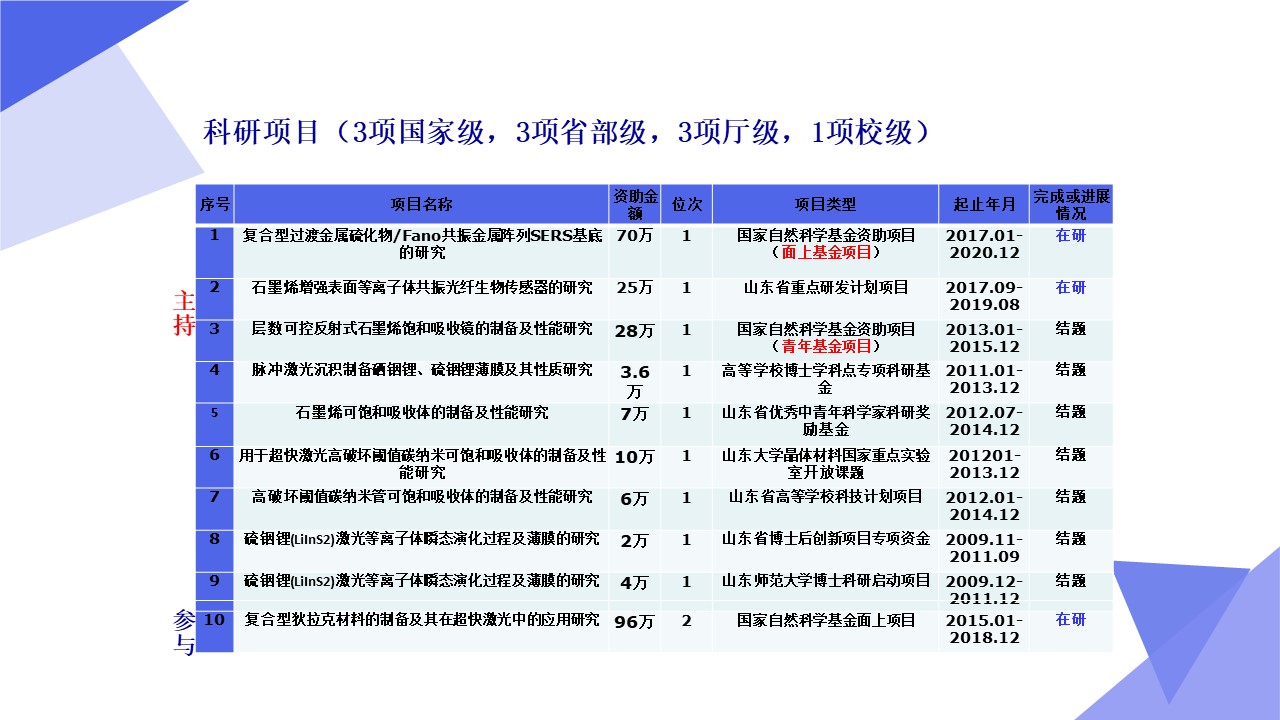This screenshot has height=720, width=1280.
Task: Select the '2012.07-2014.12' date cell
Action: click(x=984, y=420)
